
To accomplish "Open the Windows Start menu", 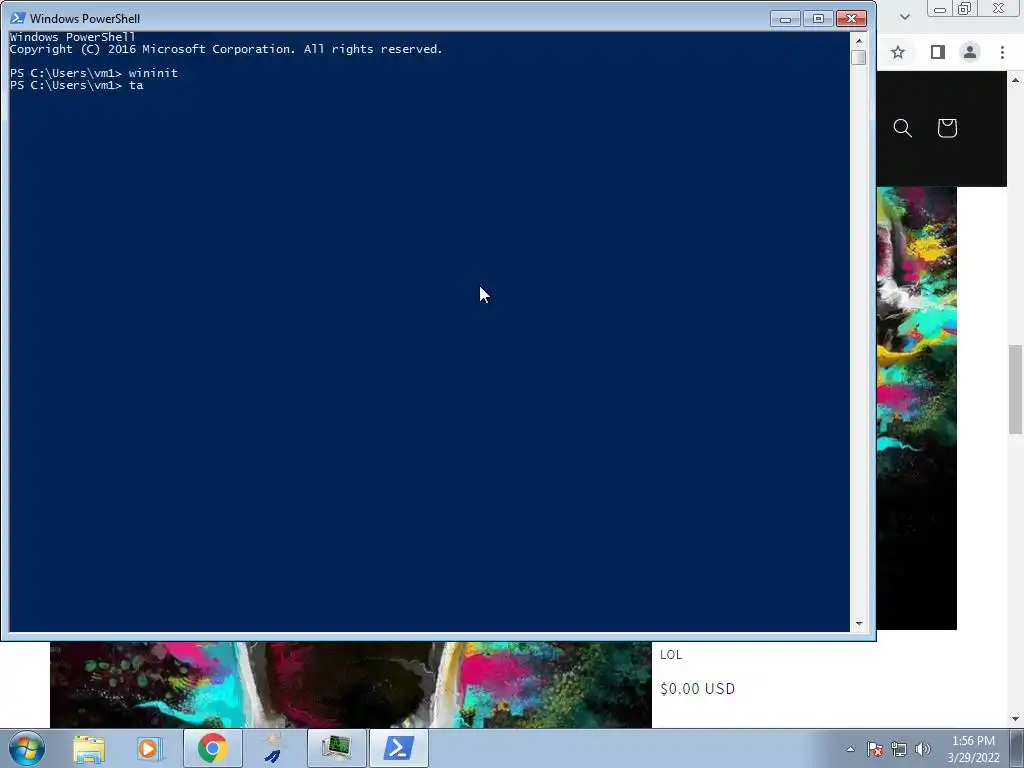I will click(x=27, y=748).
